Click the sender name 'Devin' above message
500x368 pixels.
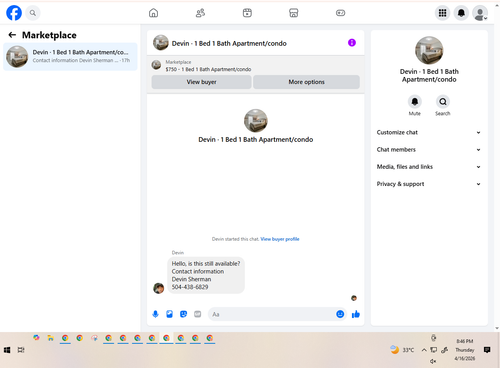[178, 253]
